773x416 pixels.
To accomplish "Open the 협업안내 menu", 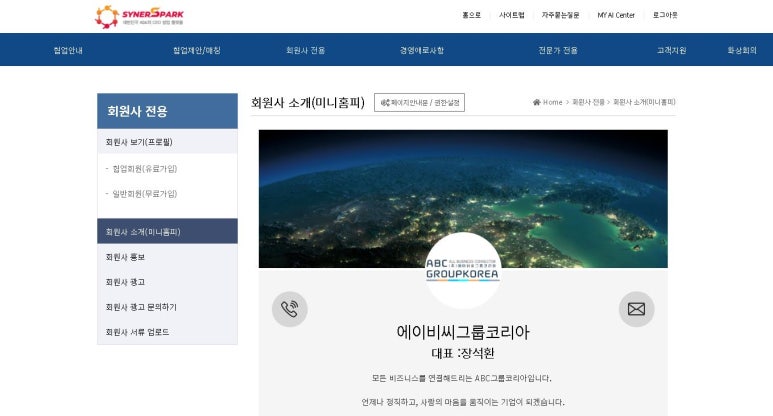I will pyautogui.click(x=68, y=50).
